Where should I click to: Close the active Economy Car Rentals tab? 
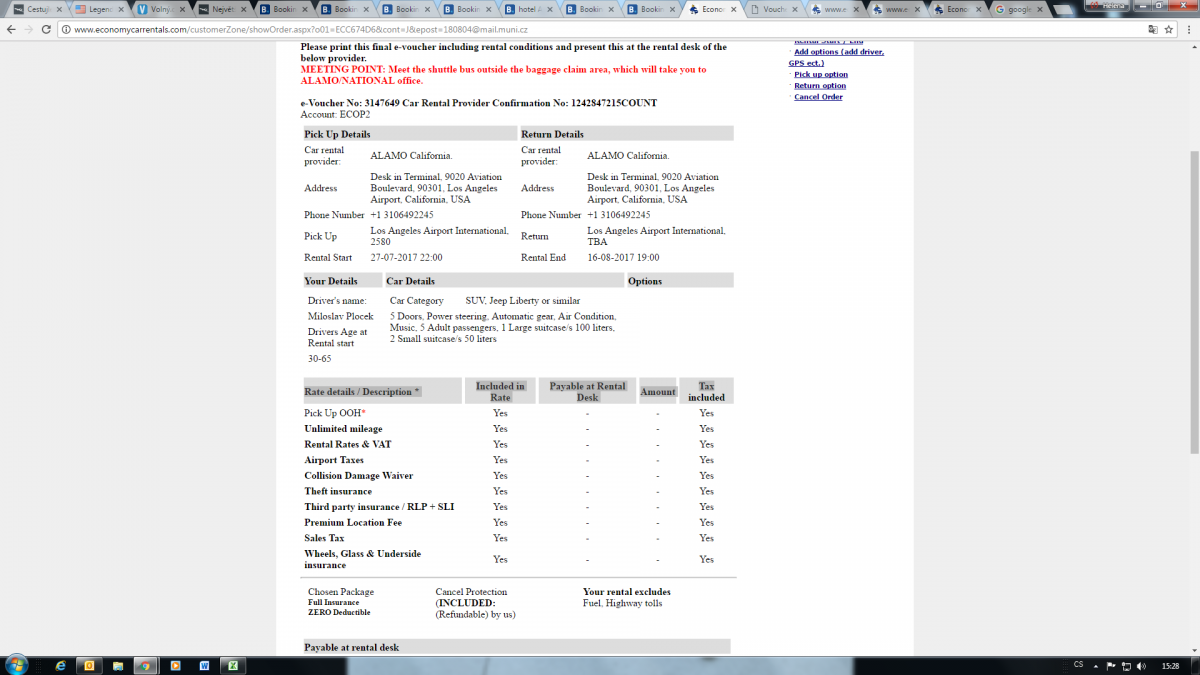click(735, 10)
